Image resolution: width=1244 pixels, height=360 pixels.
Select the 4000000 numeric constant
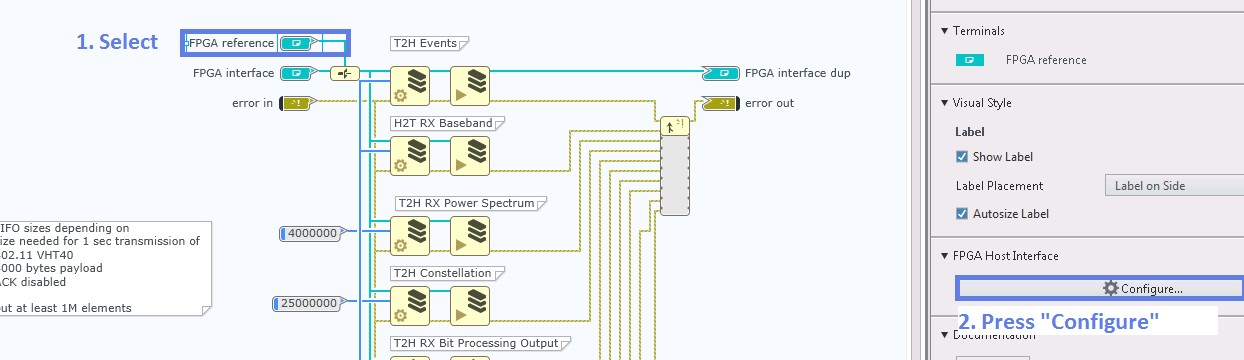click(x=311, y=233)
